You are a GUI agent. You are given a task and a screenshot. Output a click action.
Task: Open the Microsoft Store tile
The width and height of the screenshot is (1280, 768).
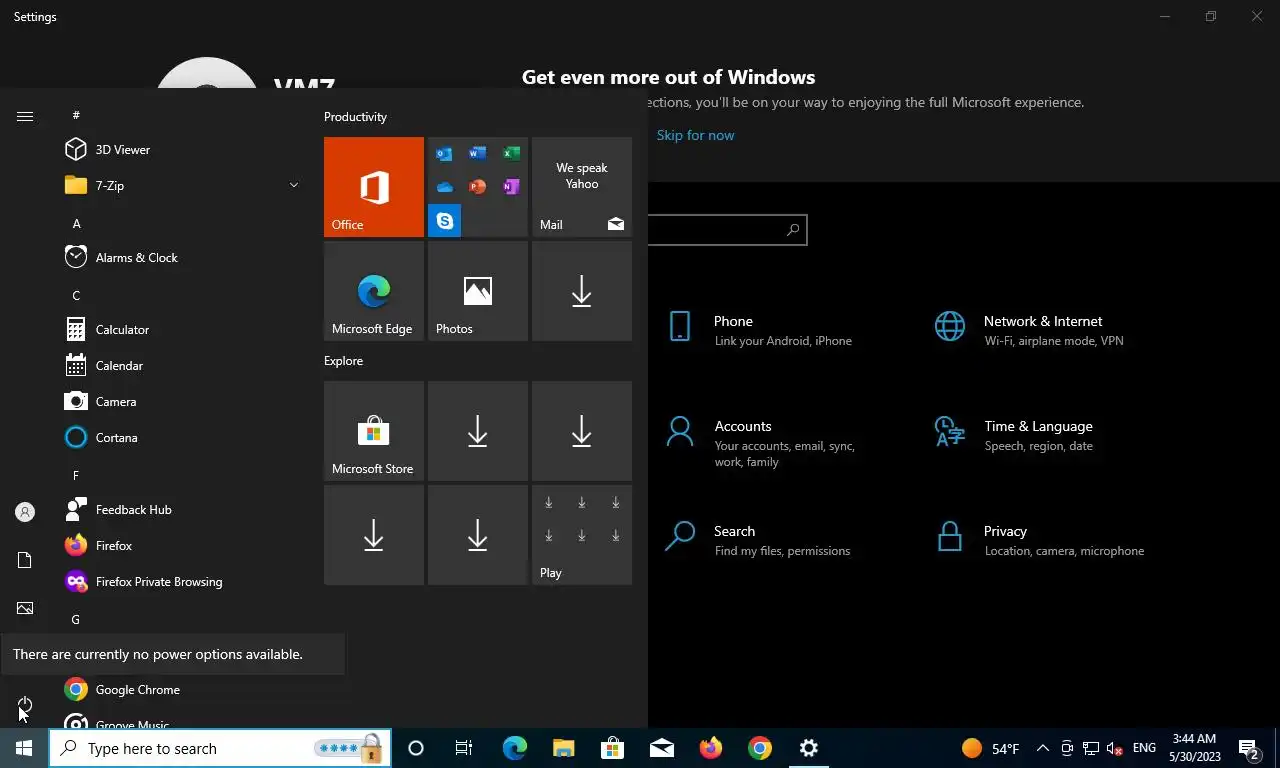374,431
